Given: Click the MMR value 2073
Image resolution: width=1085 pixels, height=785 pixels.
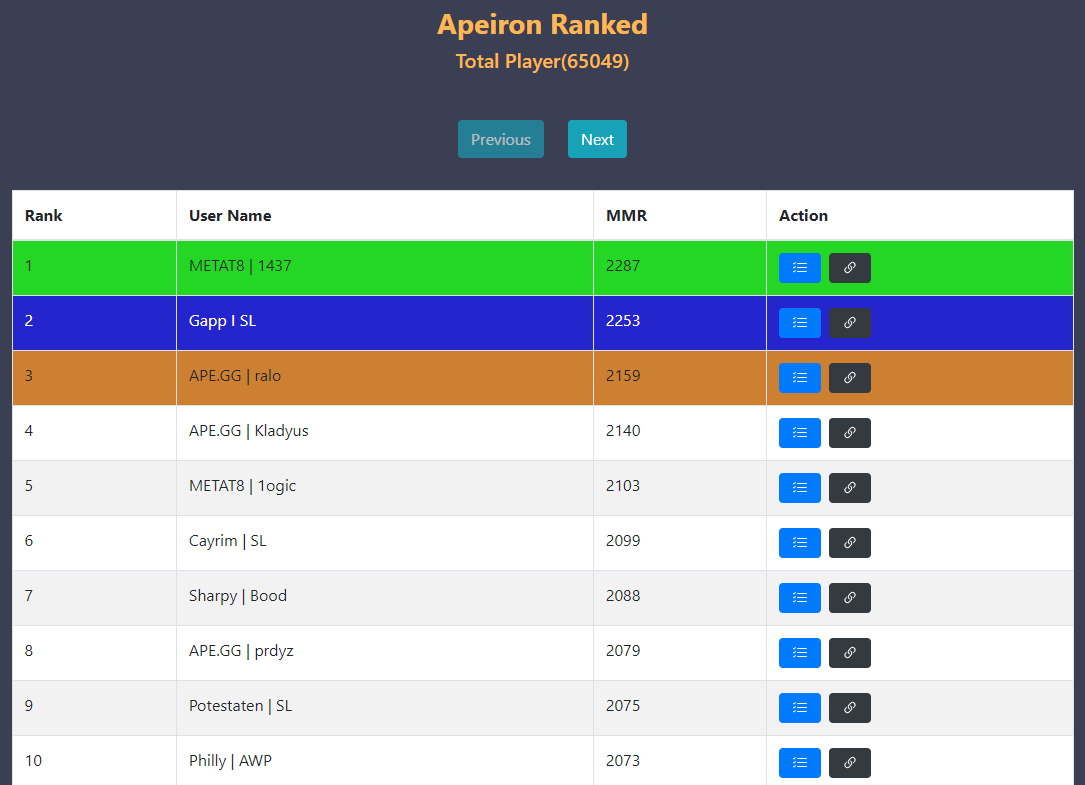Looking at the screenshot, I should (x=623, y=761).
